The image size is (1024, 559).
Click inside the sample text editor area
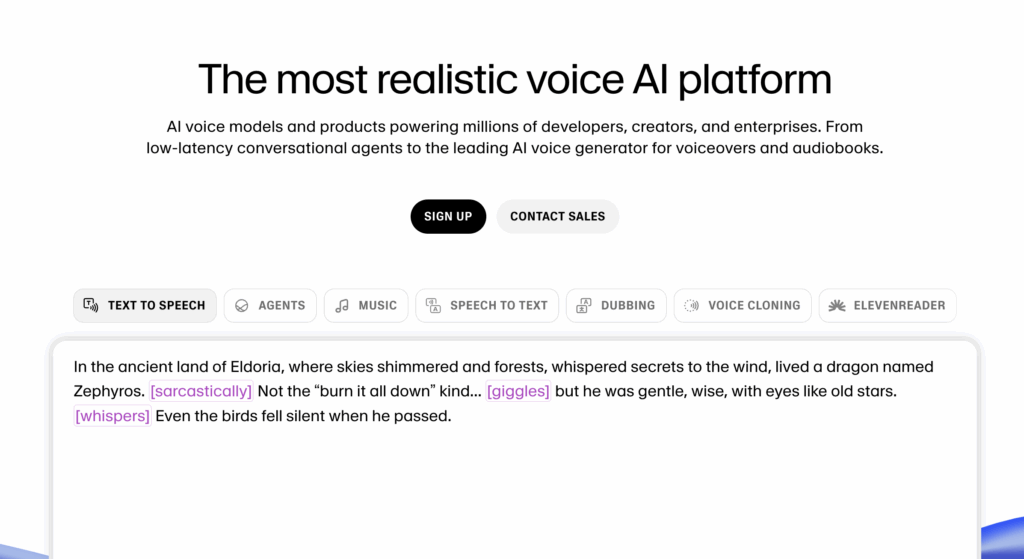click(514, 480)
